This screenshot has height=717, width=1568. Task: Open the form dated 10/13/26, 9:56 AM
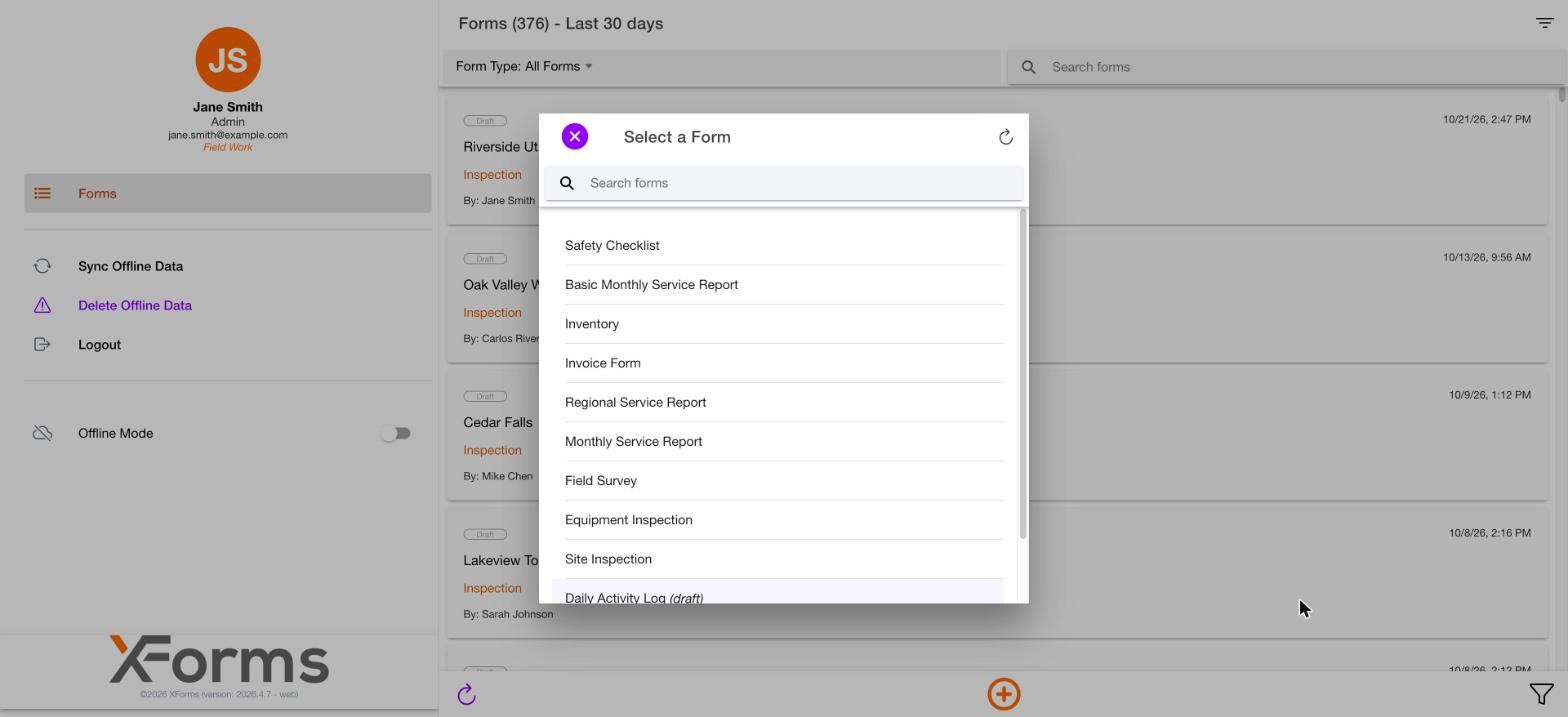[x=997, y=299]
